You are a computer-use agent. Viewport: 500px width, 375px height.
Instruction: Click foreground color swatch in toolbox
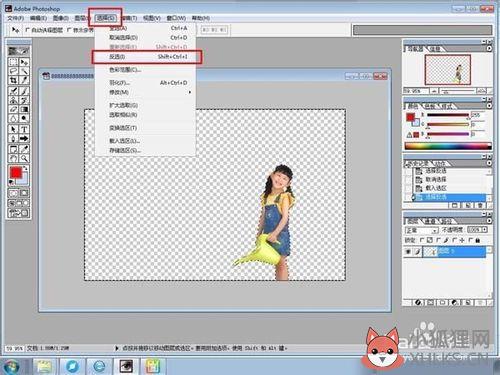pos(15,173)
